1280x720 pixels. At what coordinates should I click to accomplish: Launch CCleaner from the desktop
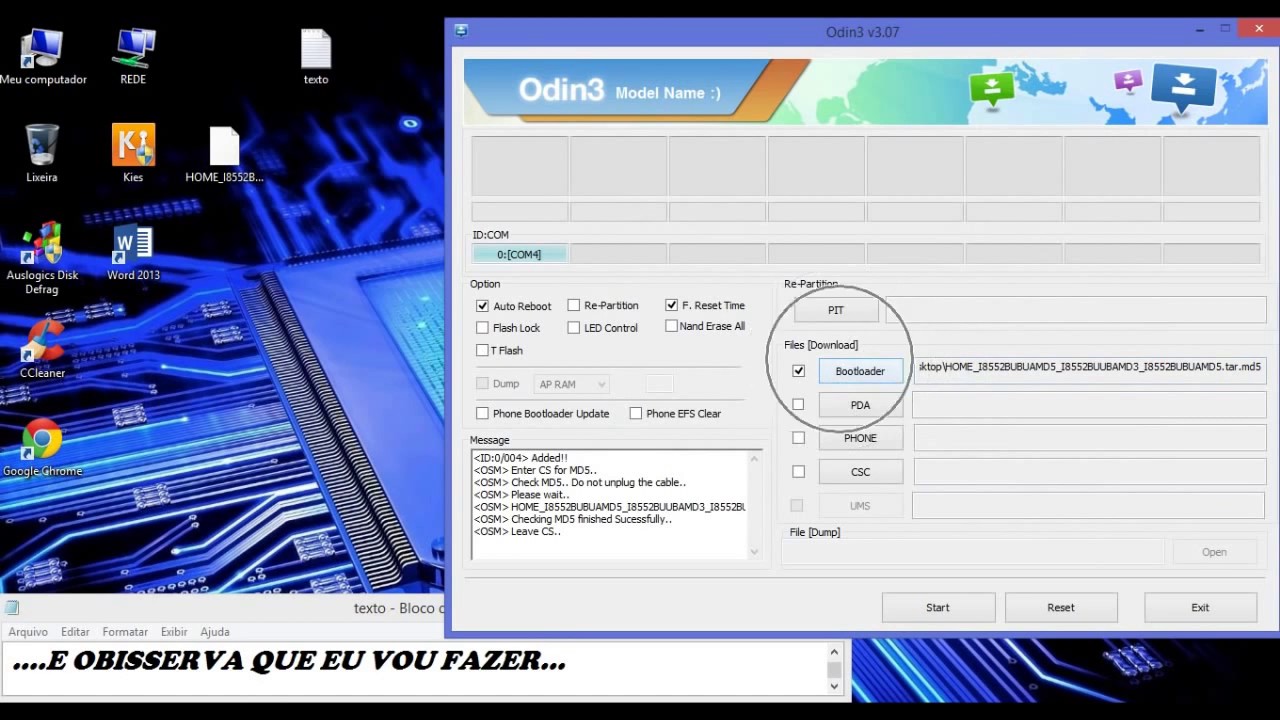[x=42, y=349]
